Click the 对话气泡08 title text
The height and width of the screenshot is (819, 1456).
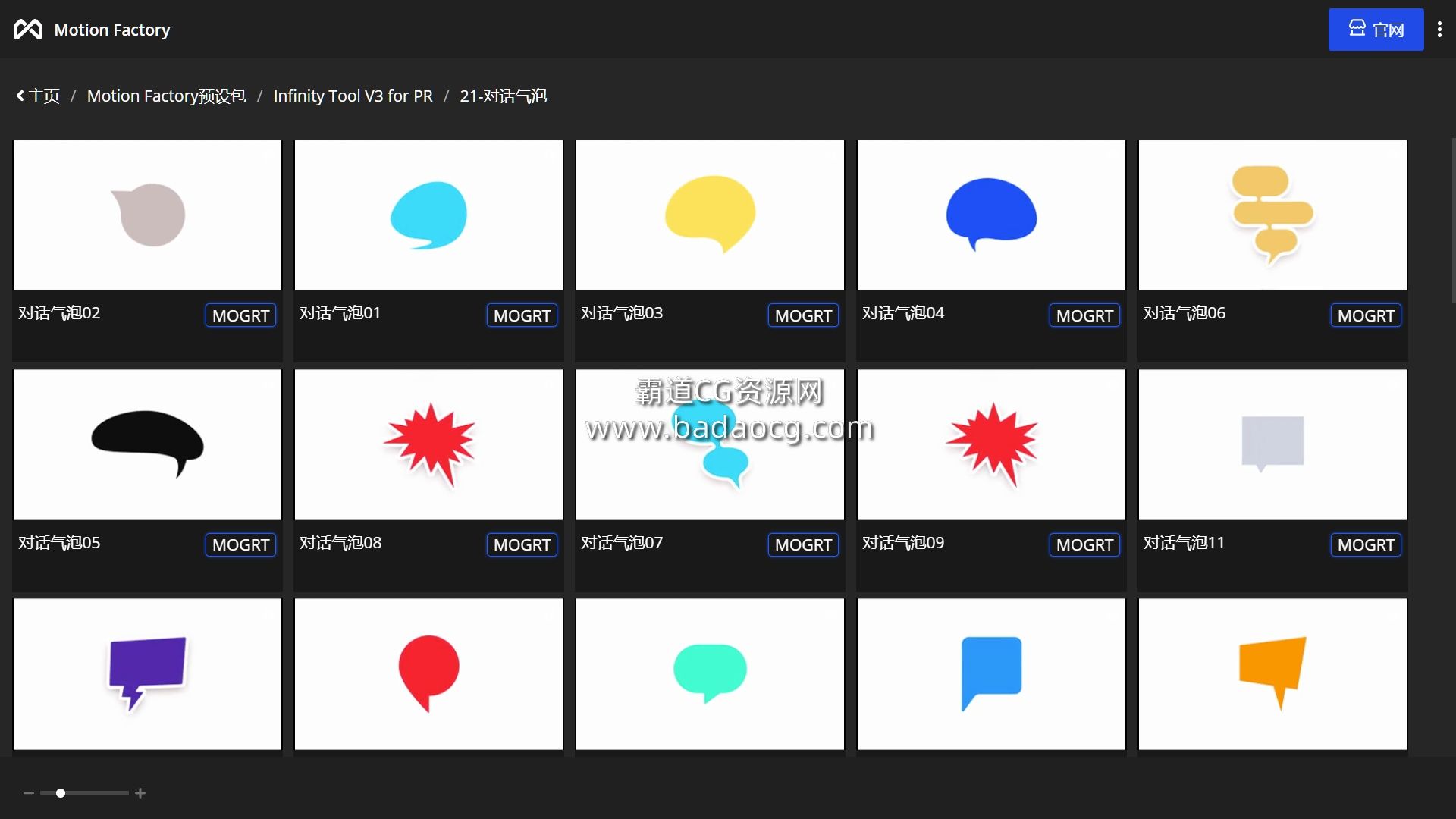[x=340, y=543]
